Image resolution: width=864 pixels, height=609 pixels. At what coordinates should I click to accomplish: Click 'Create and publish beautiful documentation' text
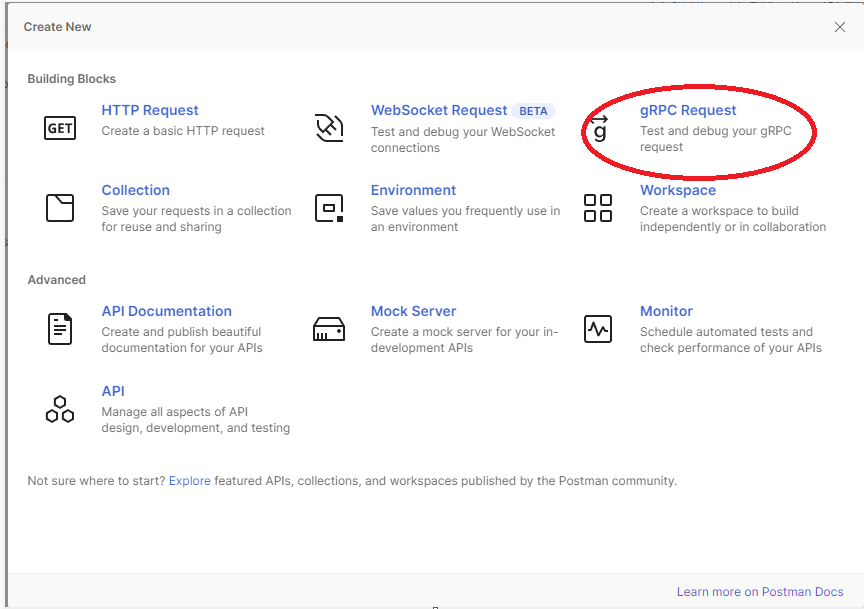coord(182,339)
